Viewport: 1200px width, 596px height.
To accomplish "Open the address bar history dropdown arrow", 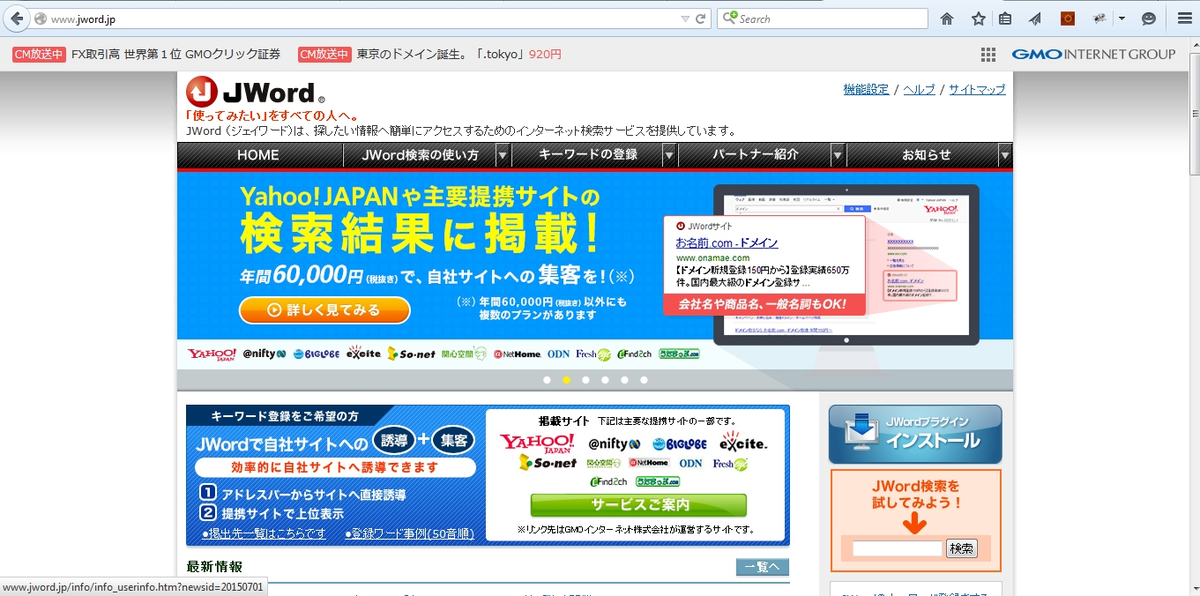I will pos(685,18).
